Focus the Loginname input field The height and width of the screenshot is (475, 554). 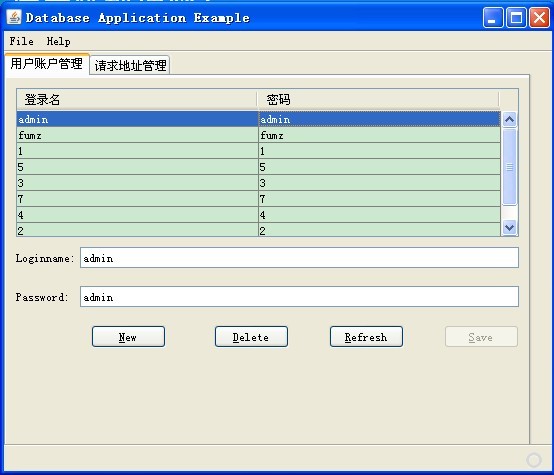299,258
